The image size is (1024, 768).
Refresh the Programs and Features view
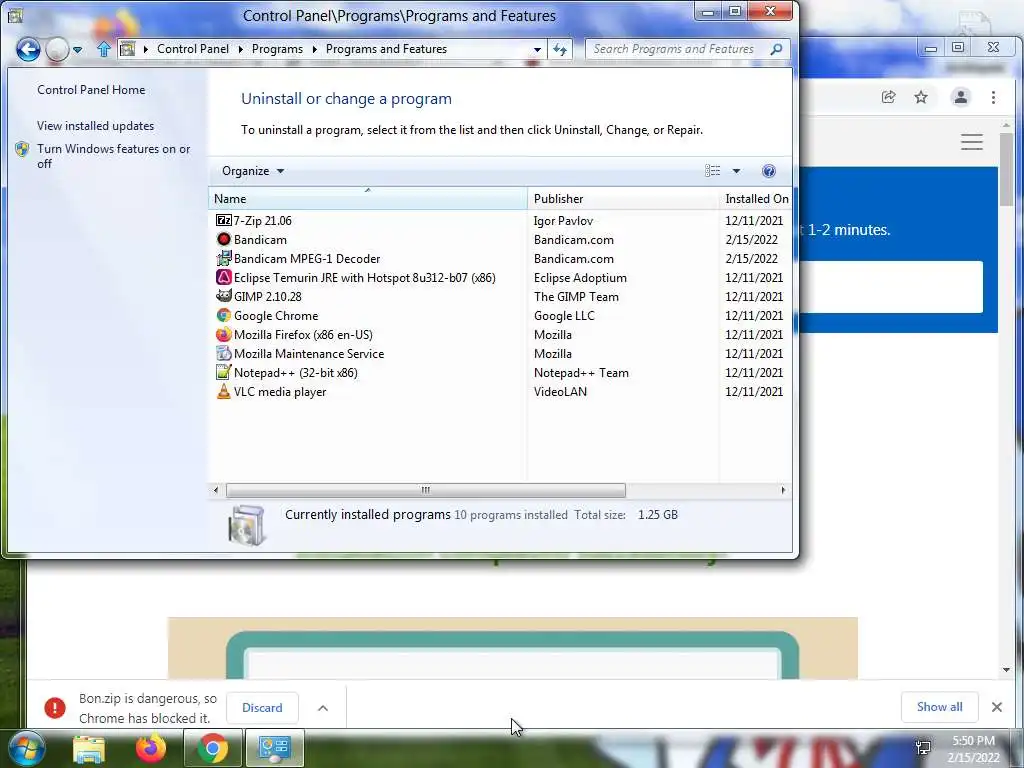(x=560, y=49)
